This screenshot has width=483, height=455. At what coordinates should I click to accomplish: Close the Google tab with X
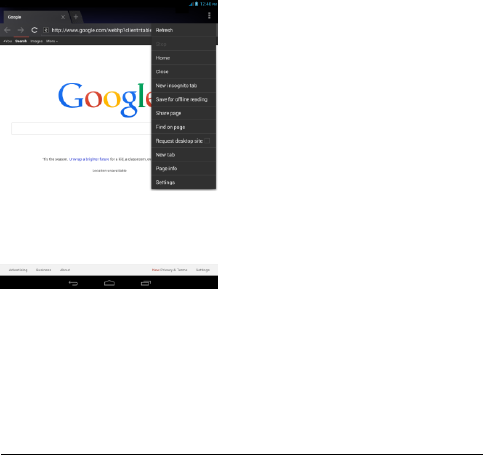pyautogui.click(x=63, y=17)
